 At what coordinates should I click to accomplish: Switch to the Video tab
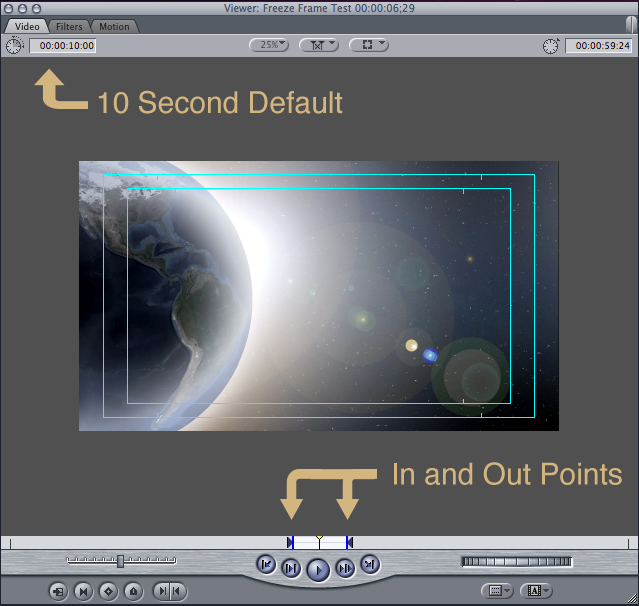click(27, 26)
